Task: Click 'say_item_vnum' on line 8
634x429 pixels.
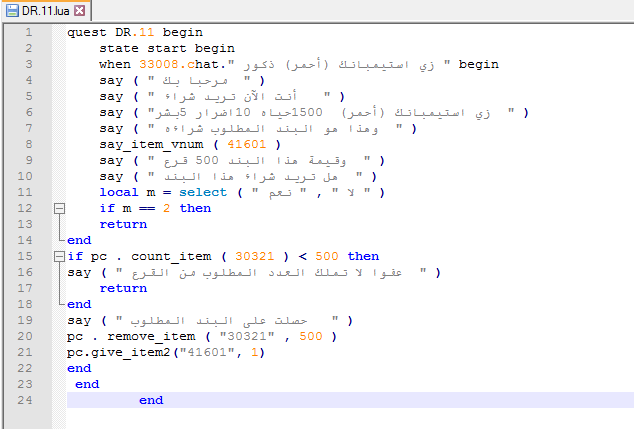Action: (151, 145)
